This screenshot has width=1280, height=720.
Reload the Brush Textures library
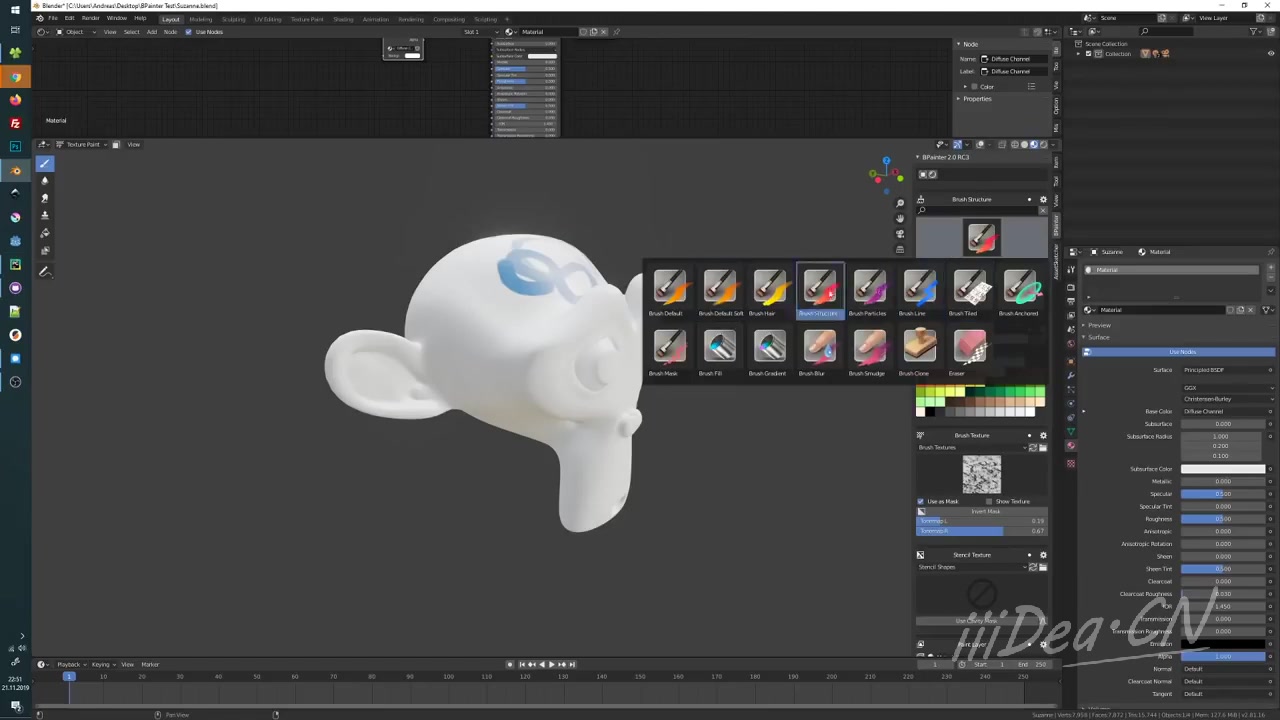[1033, 447]
